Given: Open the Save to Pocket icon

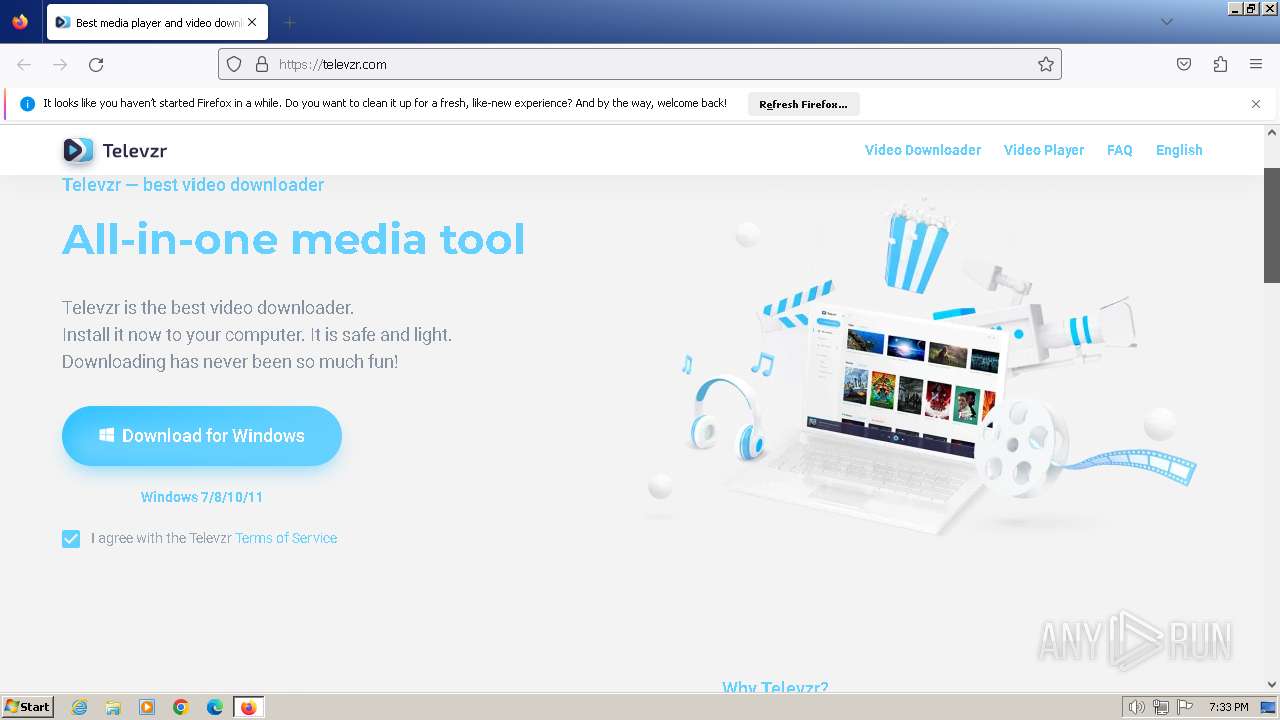Looking at the screenshot, I should 1184,64.
